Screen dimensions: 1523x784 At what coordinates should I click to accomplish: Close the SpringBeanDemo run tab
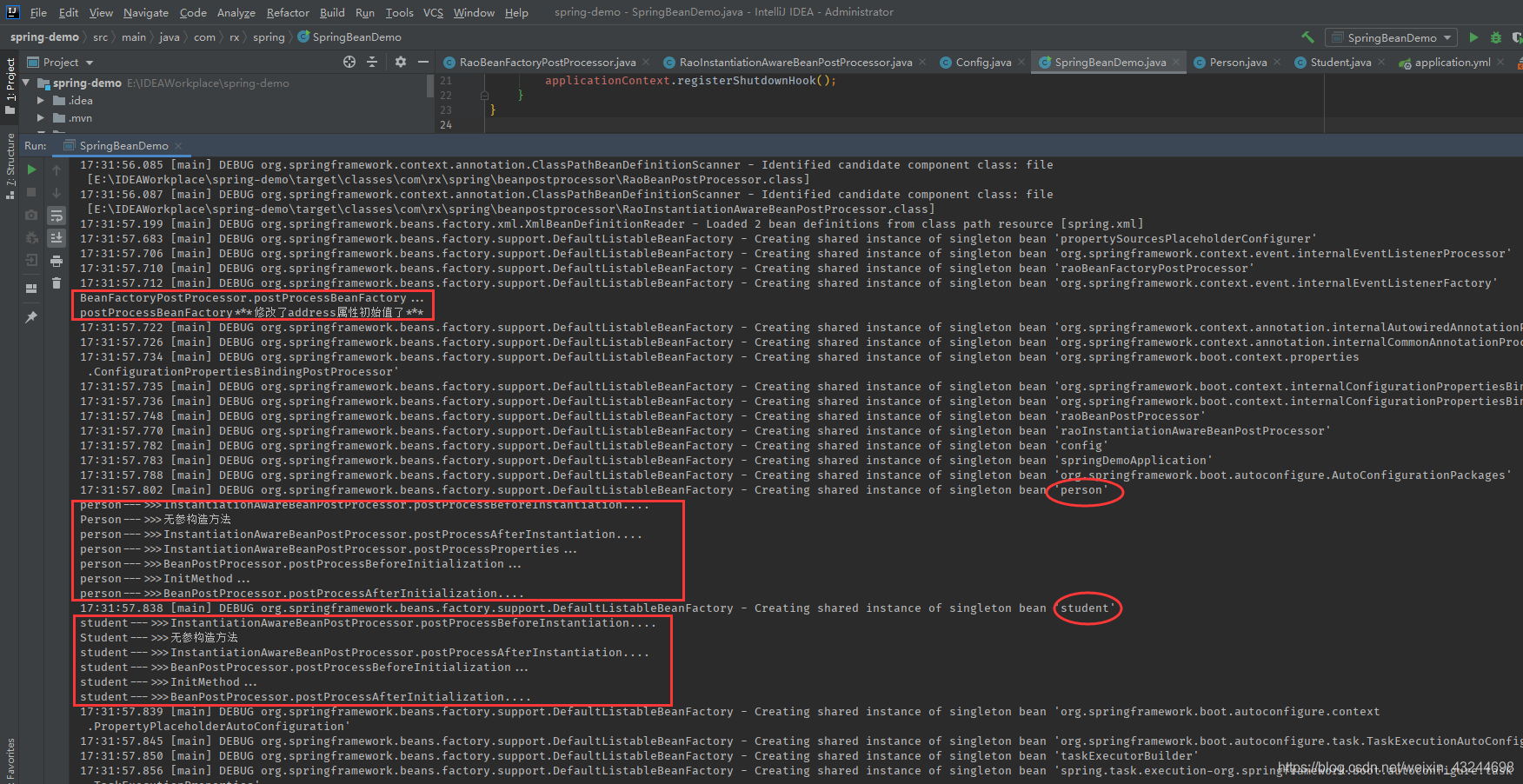pyautogui.click(x=178, y=145)
